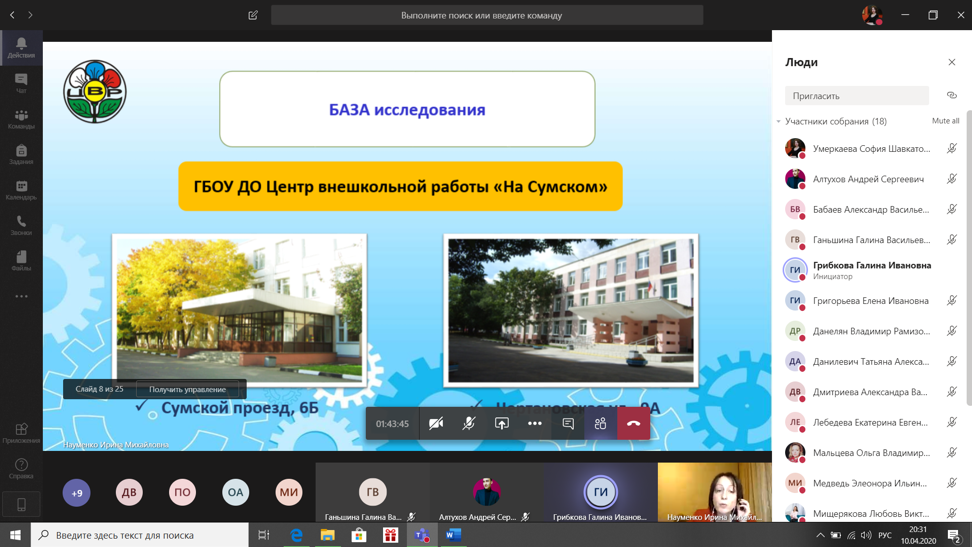This screenshot has width=972, height=547.
Task: Open more actions in call controls
Action: pos(534,424)
